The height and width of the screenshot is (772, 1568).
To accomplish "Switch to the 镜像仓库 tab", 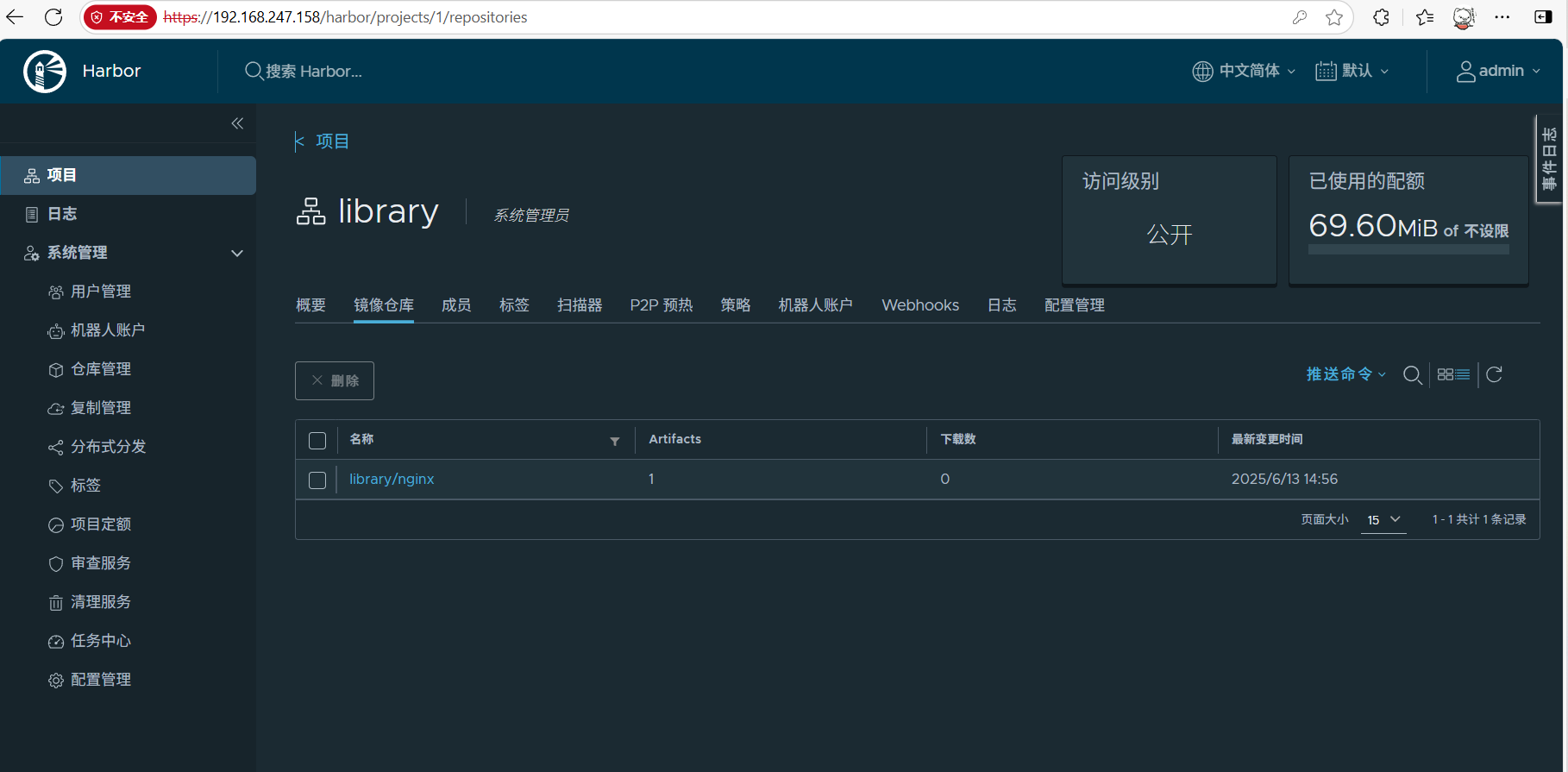I will click(x=384, y=305).
